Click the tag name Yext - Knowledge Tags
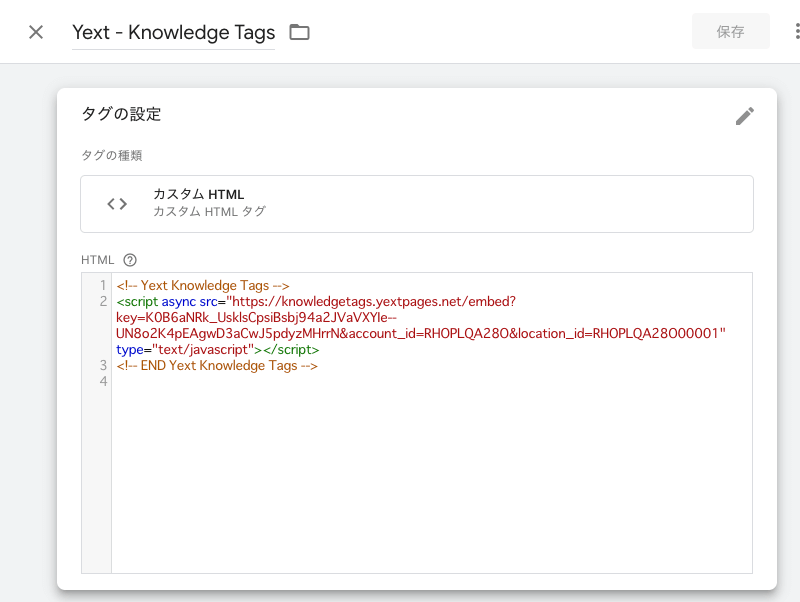800x602 pixels. click(x=173, y=33)
